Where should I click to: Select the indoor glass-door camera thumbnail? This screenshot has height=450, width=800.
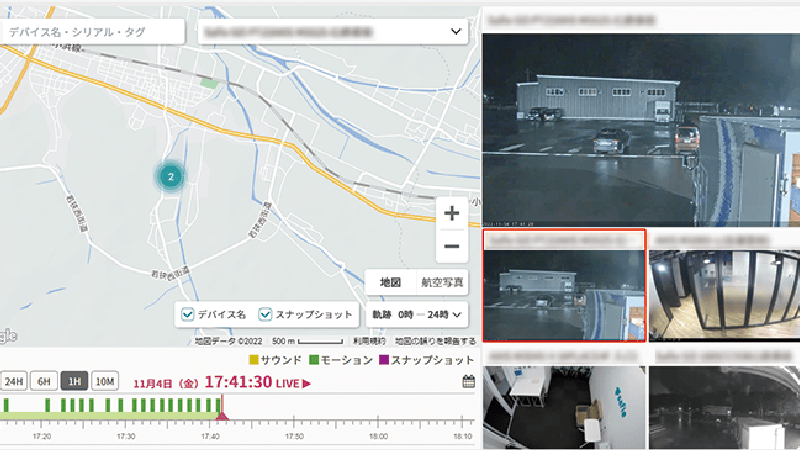[724, 294]
